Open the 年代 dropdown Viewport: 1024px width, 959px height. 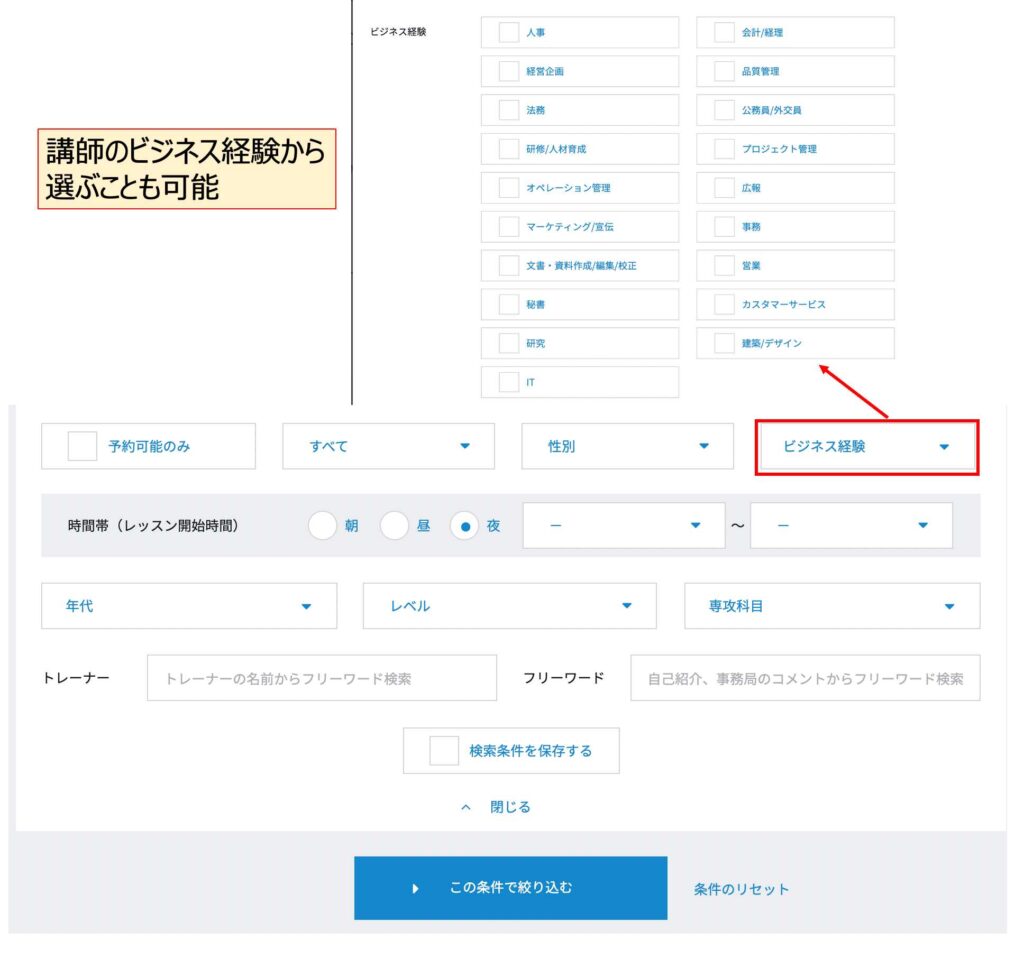pyautogui.click(x=188, y=606)
